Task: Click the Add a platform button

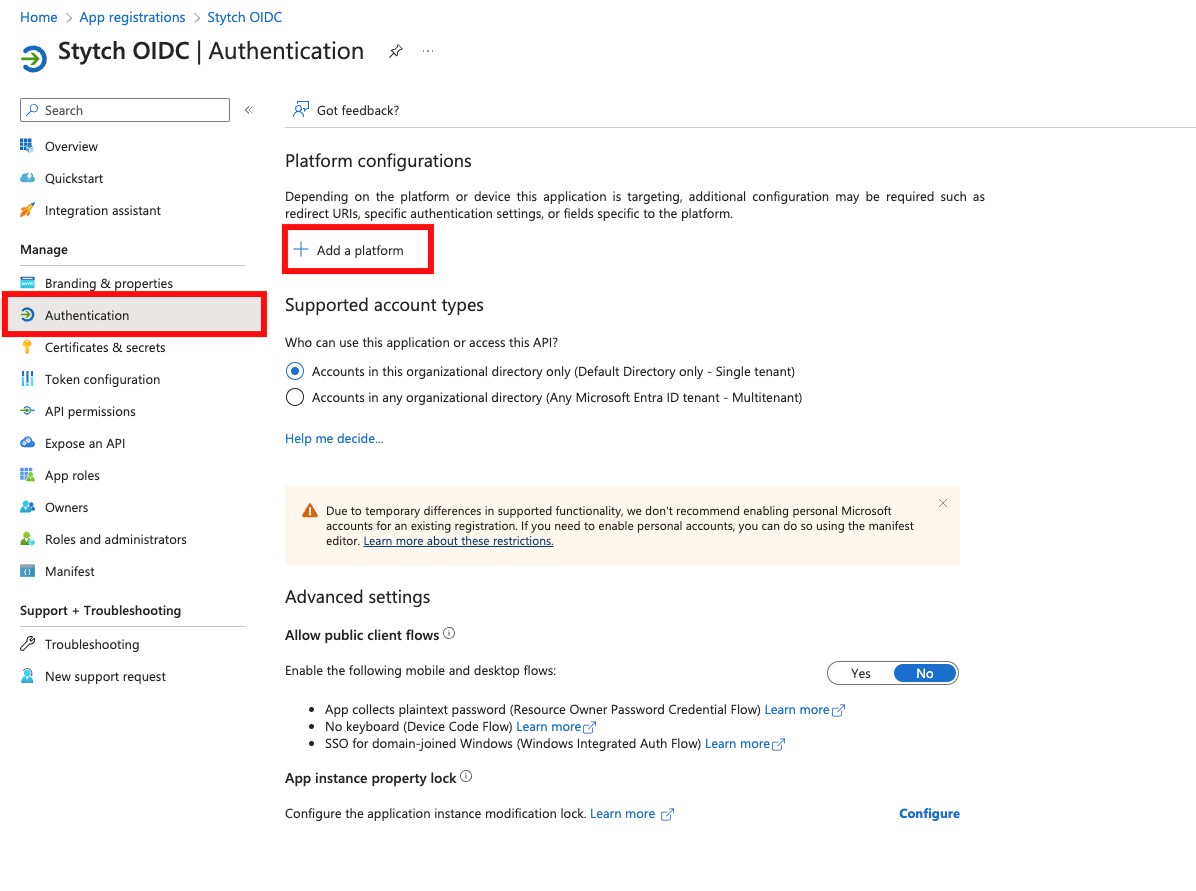Action: (357, 248)
